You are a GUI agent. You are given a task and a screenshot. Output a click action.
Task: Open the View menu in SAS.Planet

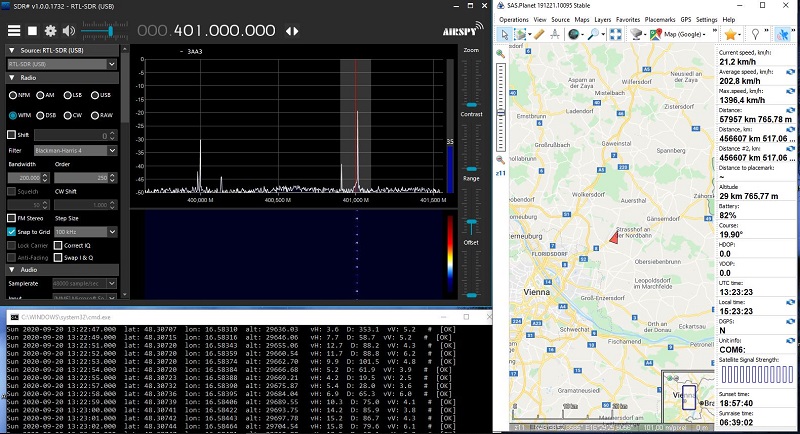(540, 19)
